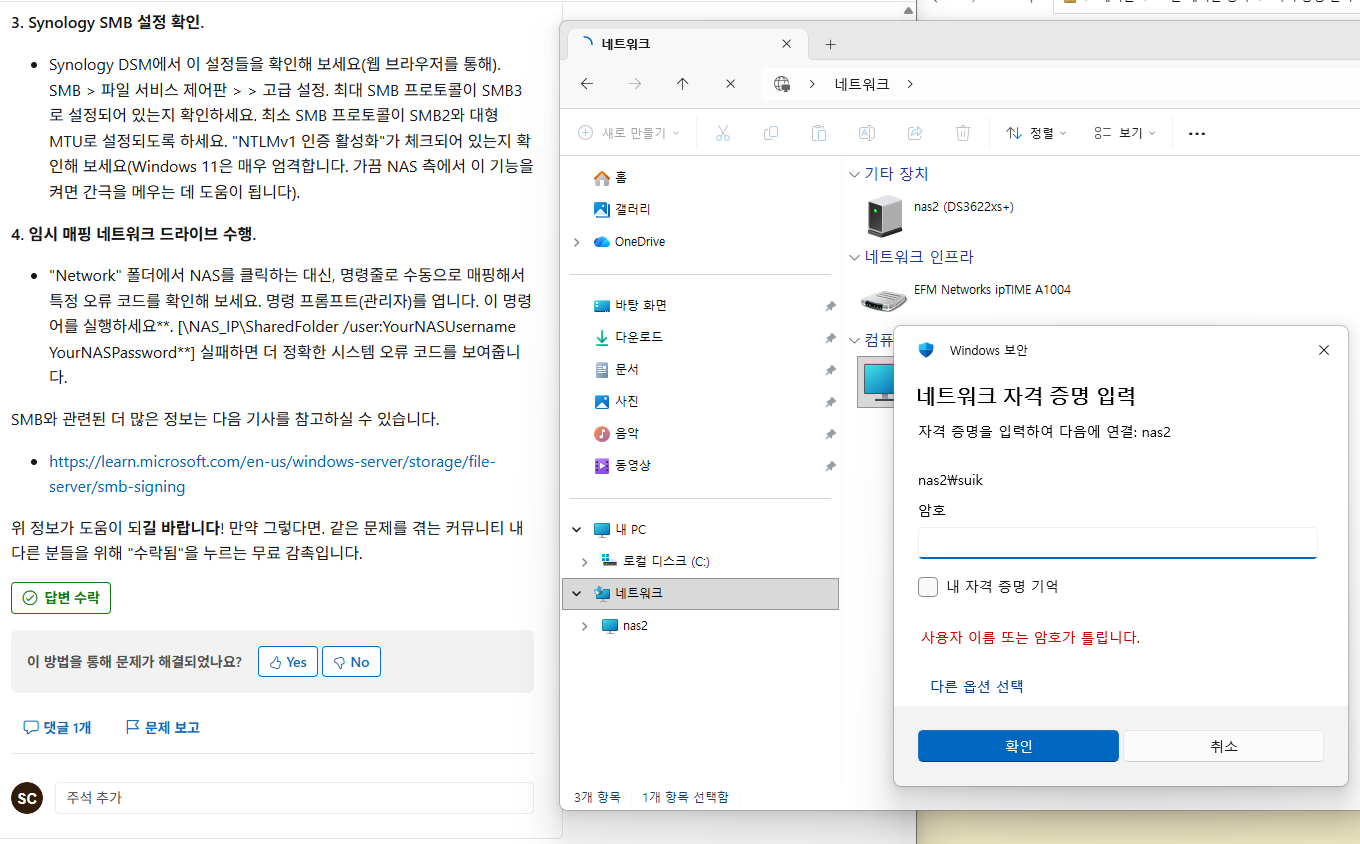The height and width of the screenshot is (844, 1360).
Task: Open 문서 quick access folder
Action: 616,369
